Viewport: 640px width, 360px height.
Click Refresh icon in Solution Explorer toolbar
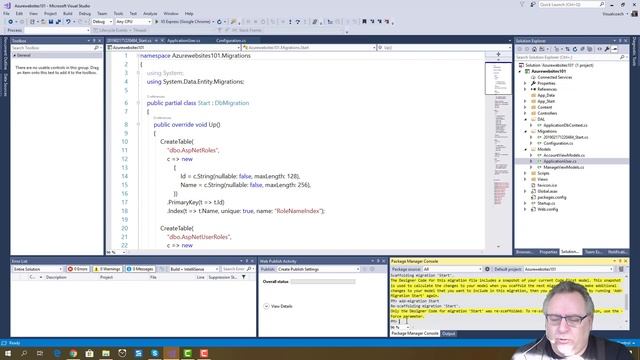click(575, 49)
